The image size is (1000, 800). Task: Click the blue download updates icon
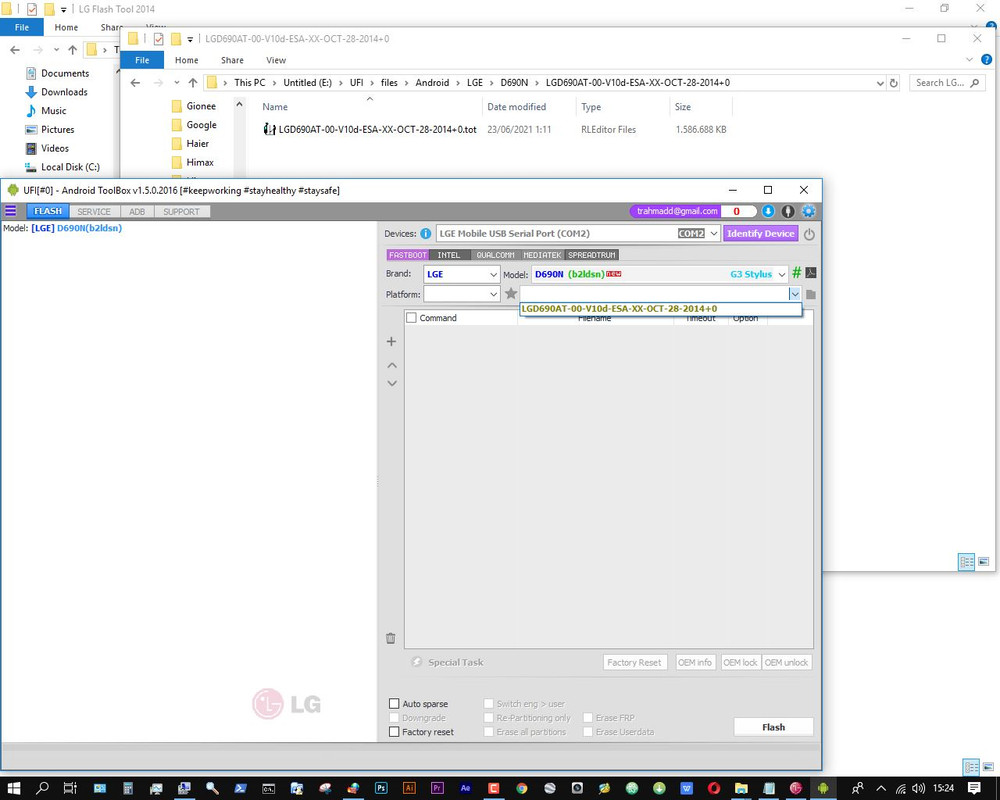pyautogui.click(x=768, y=211)
